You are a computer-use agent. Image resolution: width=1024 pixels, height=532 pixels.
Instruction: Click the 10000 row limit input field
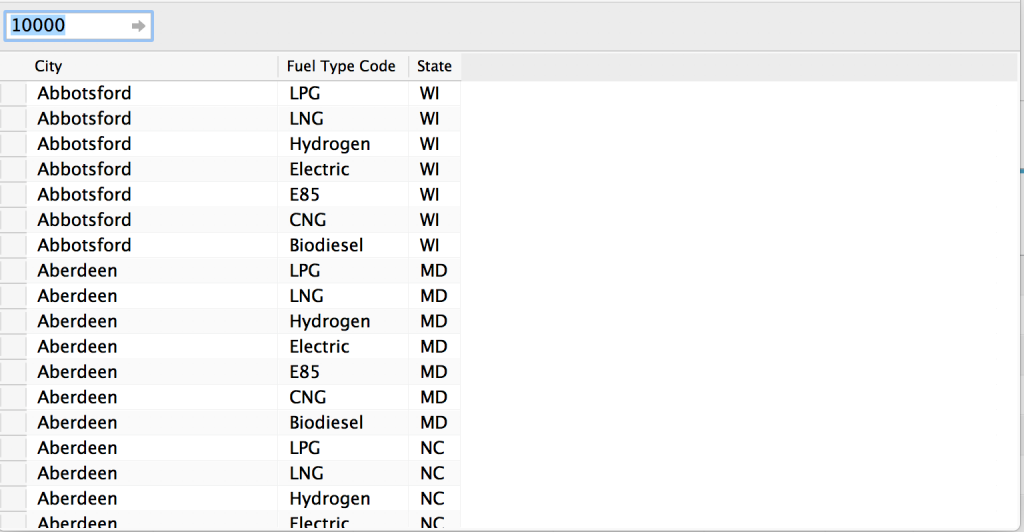78,26
